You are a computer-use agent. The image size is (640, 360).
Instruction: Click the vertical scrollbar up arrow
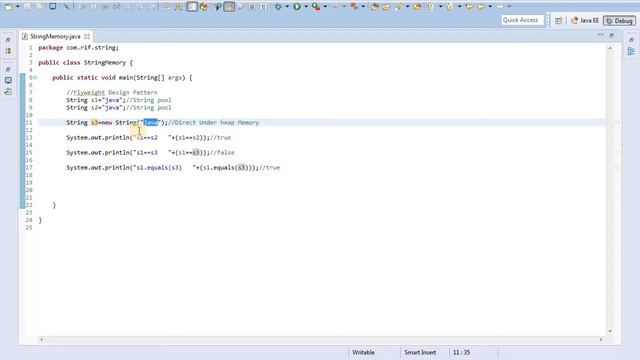tap(610, 48)
